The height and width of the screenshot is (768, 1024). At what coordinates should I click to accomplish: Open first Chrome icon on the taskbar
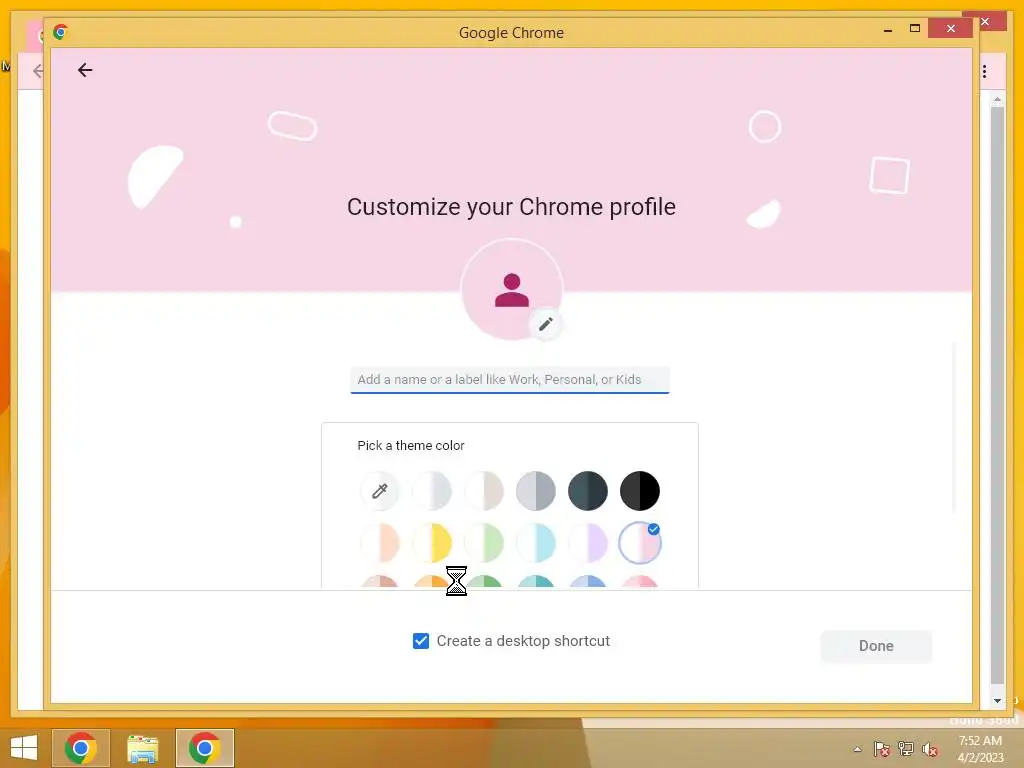tap(81, 748)
